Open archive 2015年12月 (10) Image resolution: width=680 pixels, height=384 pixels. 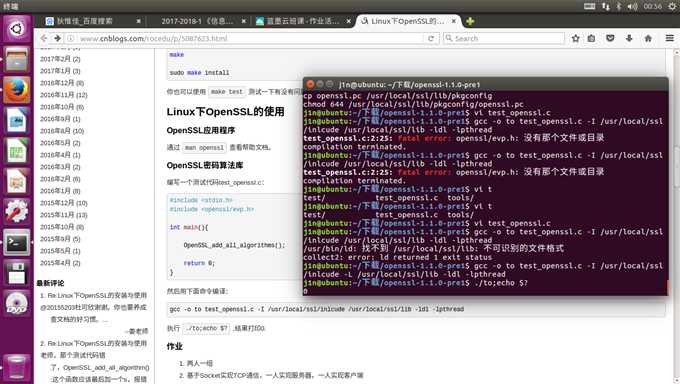click(64, 203)
